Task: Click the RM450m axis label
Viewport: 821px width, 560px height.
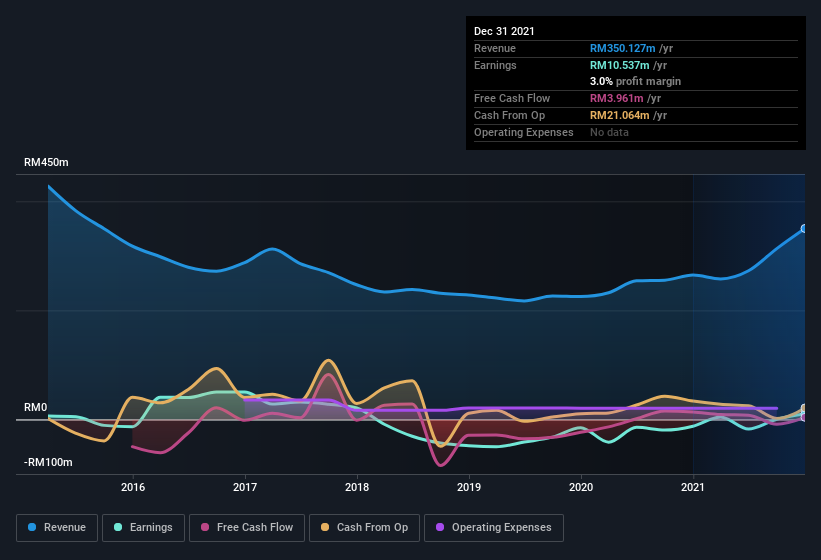Action: [x=46, y=162]
